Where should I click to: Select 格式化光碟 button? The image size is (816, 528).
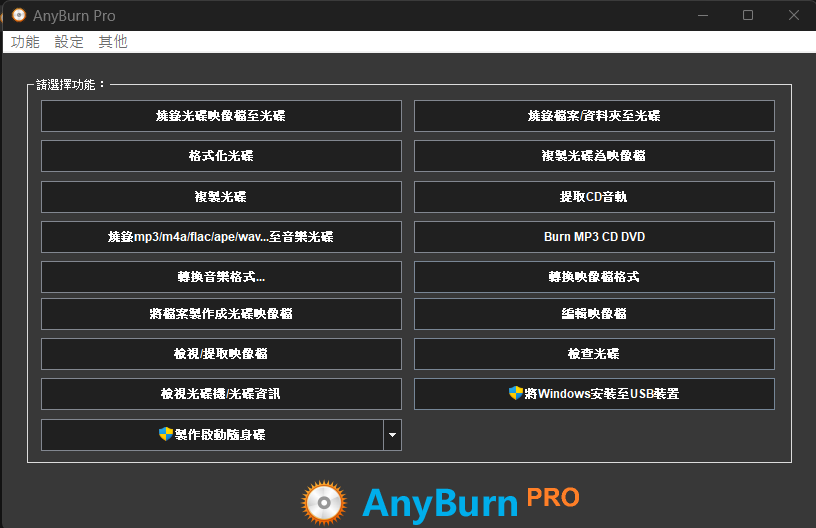point(221,156)
